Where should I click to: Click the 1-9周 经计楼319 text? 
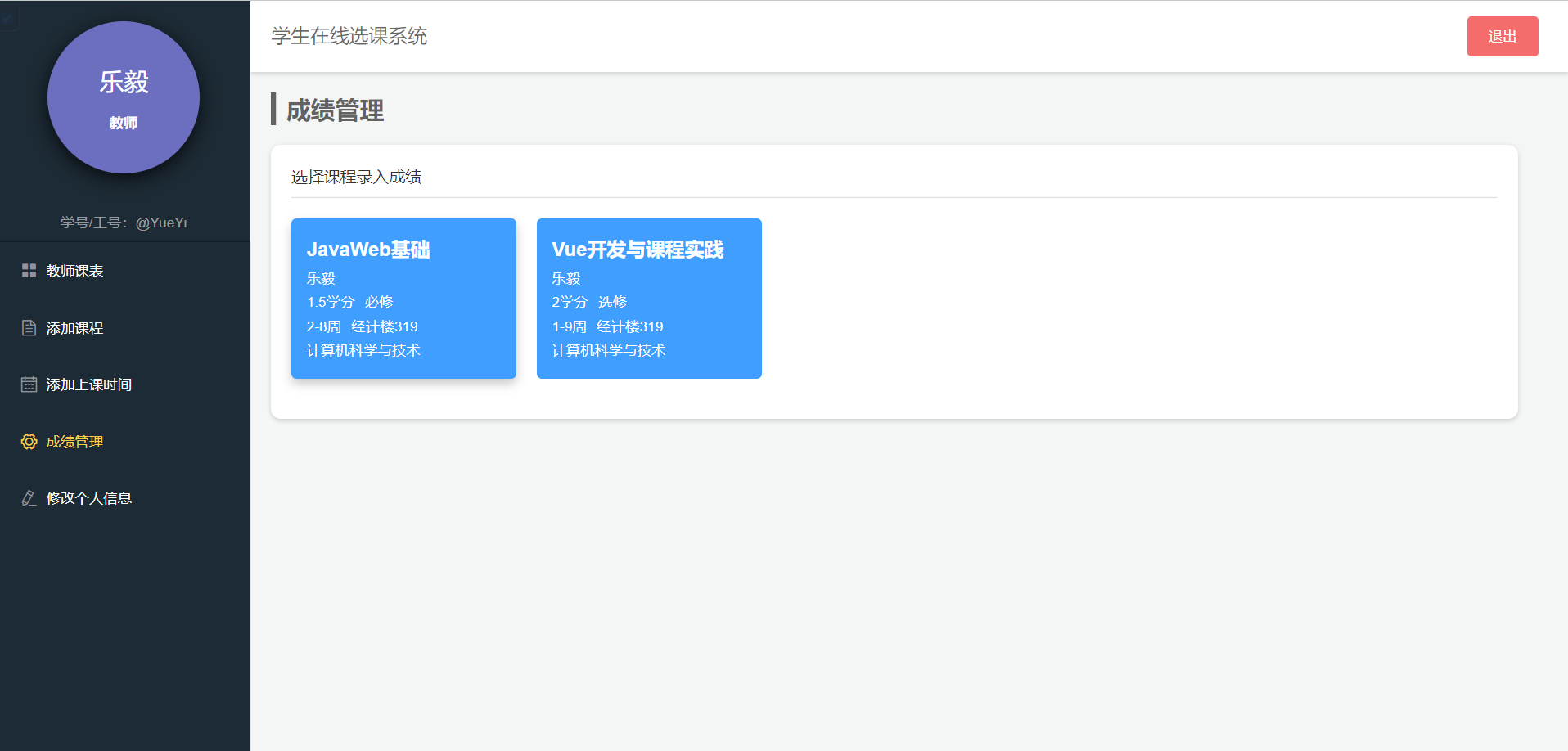pos(608,326)
